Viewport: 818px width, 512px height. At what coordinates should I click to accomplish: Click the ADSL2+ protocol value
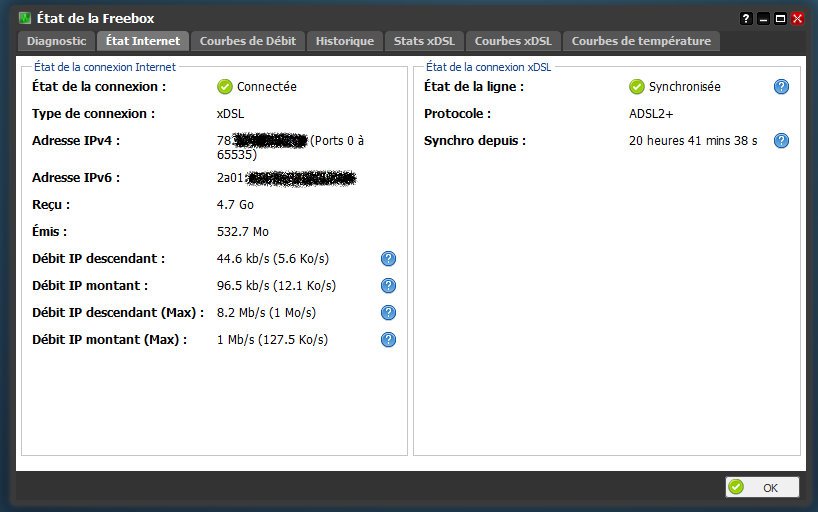pyautogui.click(x=651, y=114)
